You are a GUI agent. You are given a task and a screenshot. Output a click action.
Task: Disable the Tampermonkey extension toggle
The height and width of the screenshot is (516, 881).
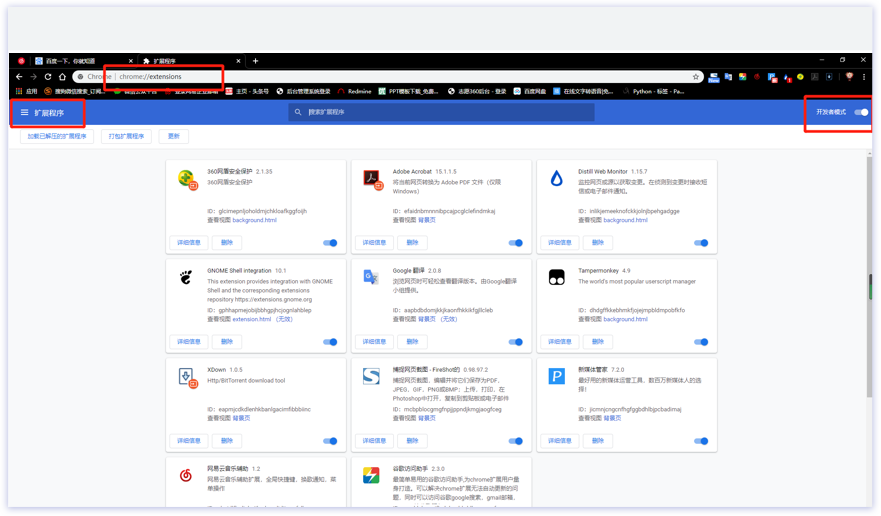click(x=701, y=342)
